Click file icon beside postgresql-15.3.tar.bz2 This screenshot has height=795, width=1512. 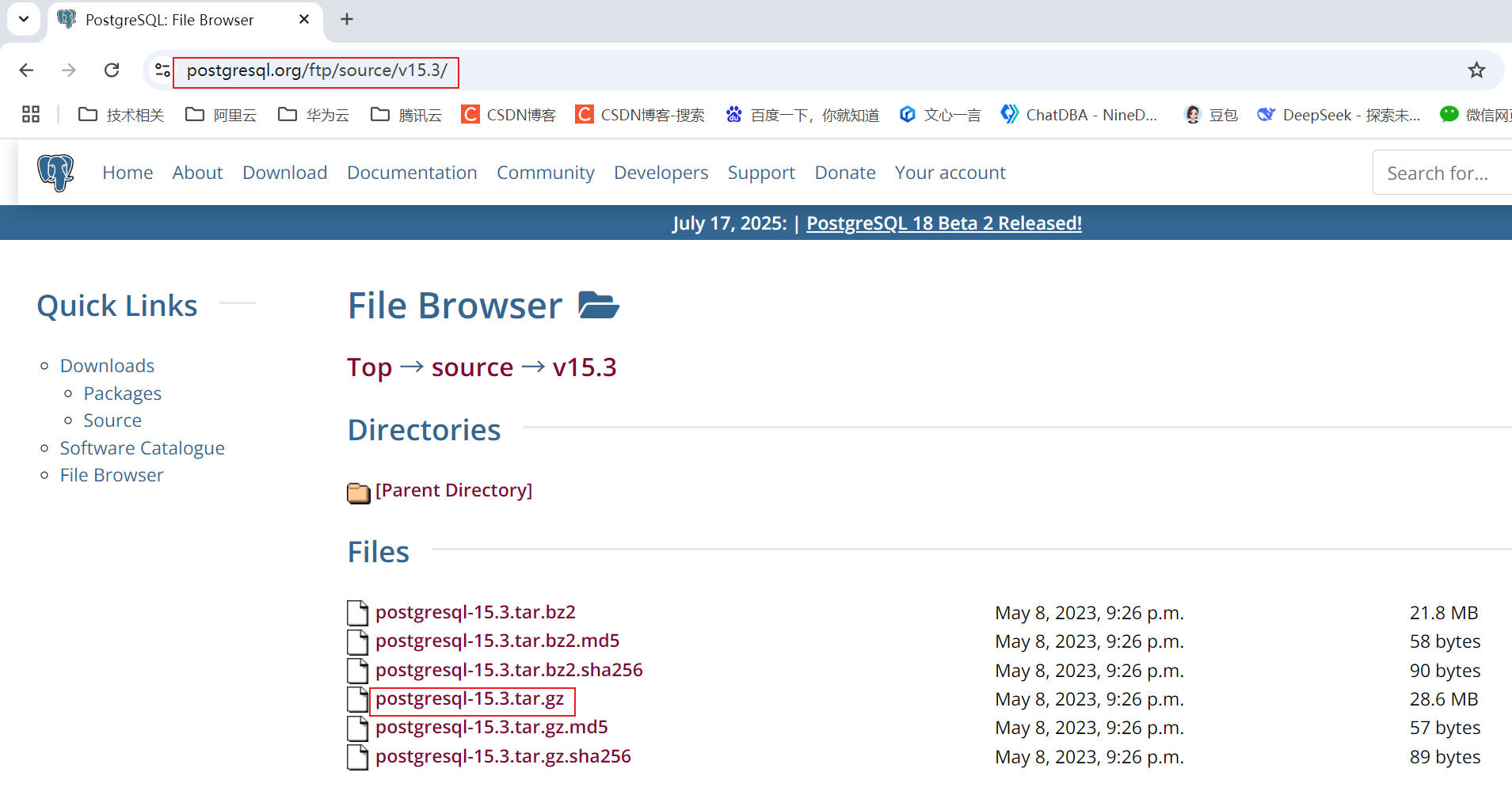pyautogui.click(x=358, y=613)
